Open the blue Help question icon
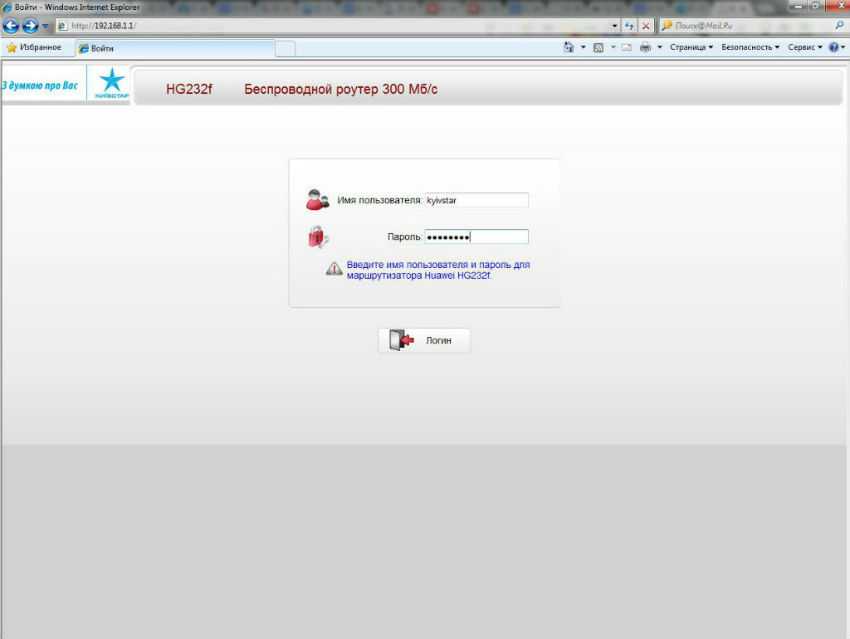This screenshot has height=639, width=850. coord(833,47)
